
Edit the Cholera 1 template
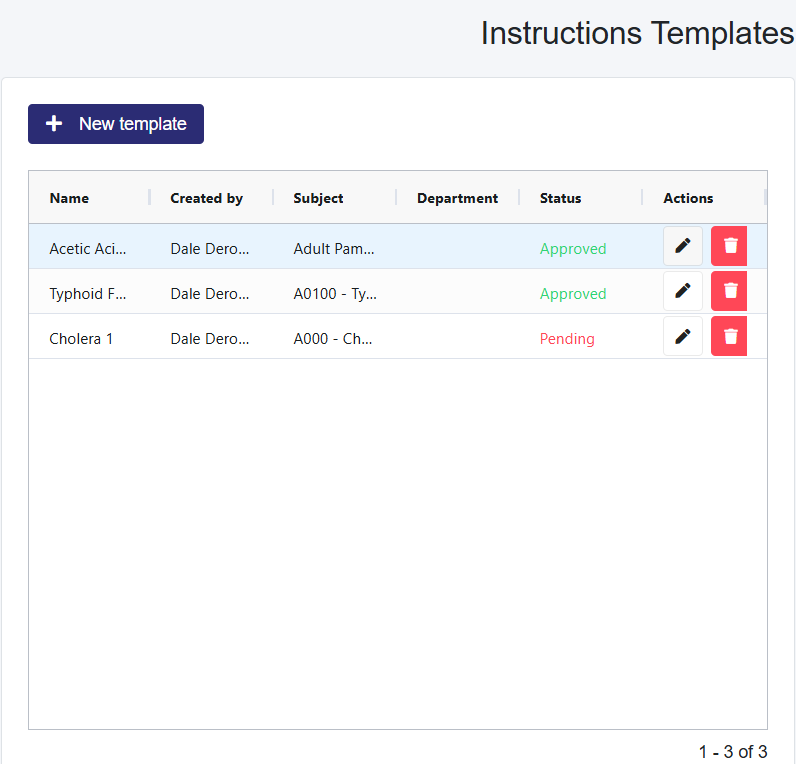point(683,336)
